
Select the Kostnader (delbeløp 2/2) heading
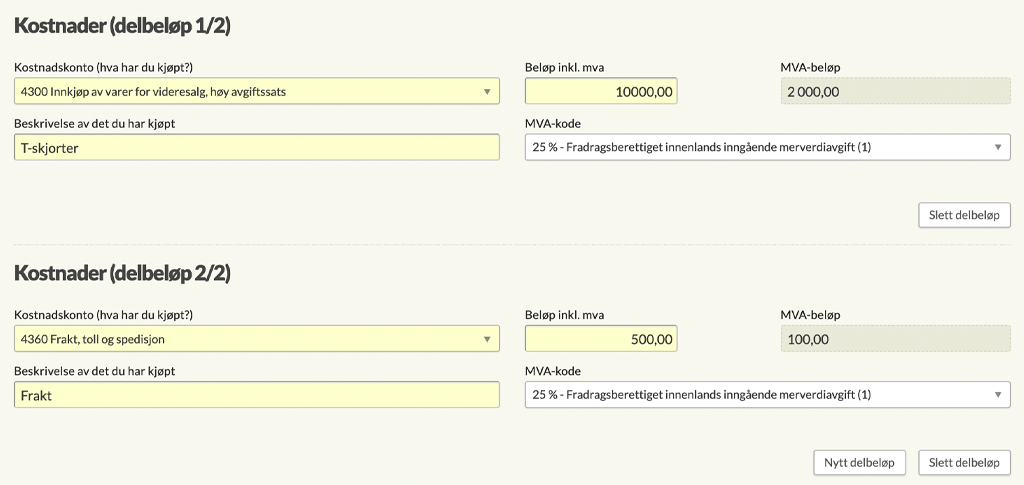pos(122,274)
